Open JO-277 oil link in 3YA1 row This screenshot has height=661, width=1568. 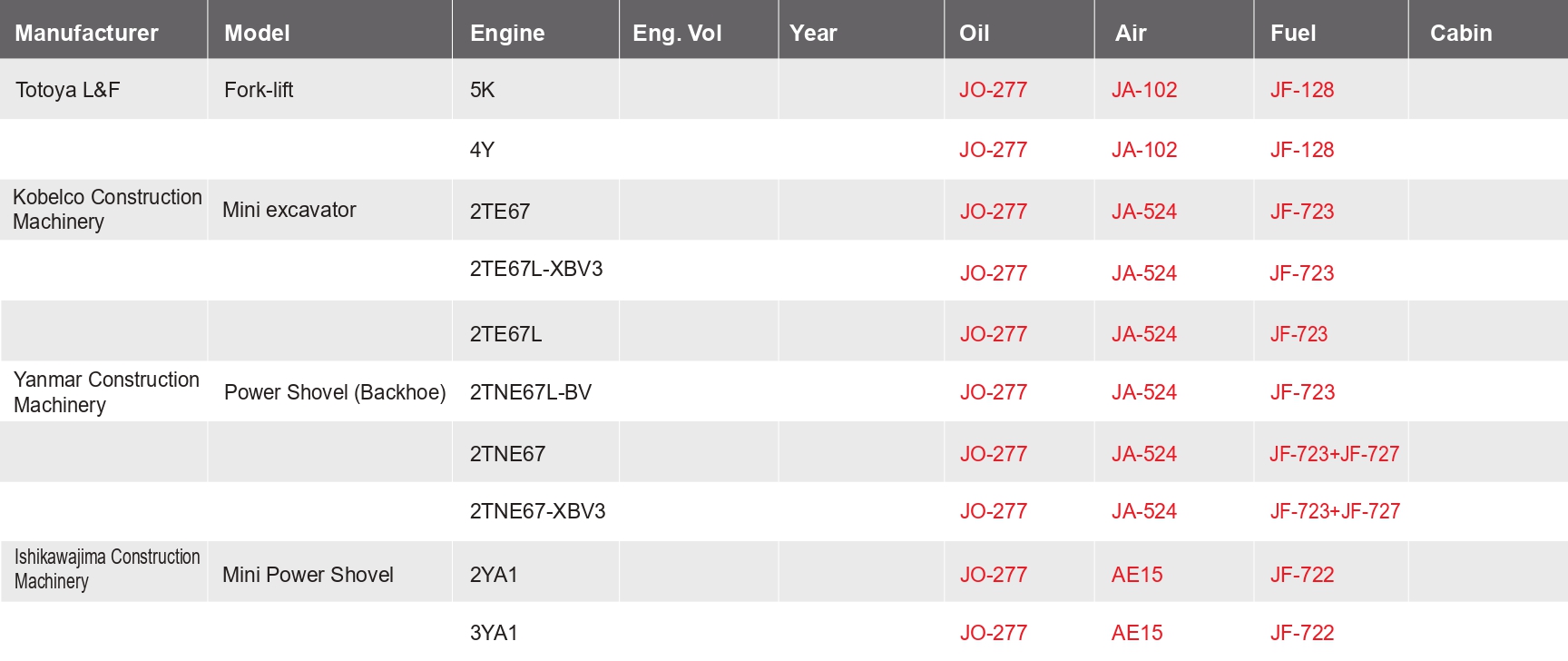click(993, 633)
